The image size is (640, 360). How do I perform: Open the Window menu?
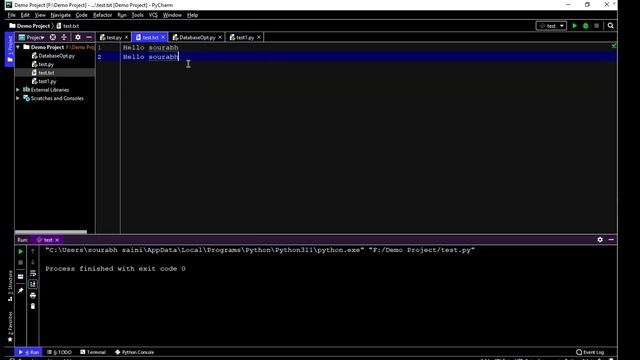172,15
